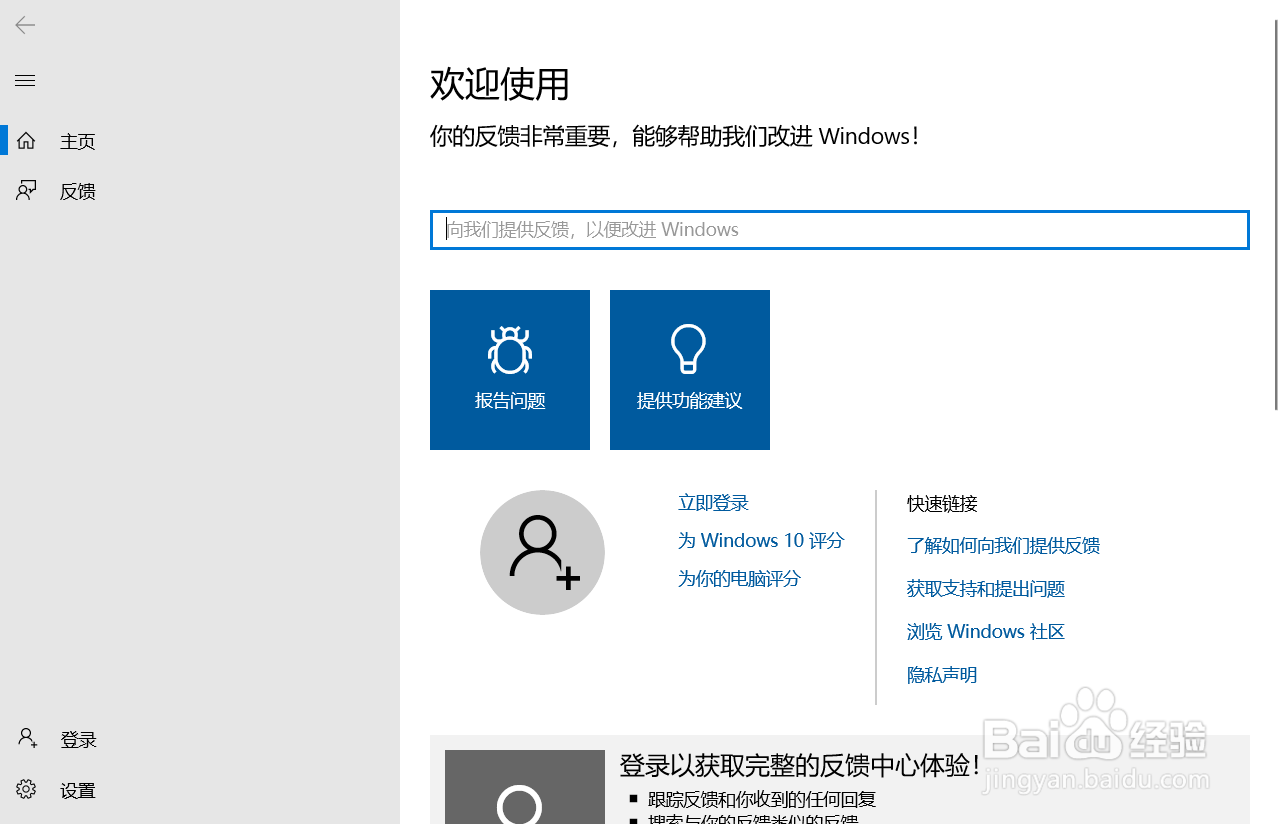The image size is (1280, 824).
Task: Click the lightbulb icon on 提供功能建议 tile
Action: tap(689, 349)
